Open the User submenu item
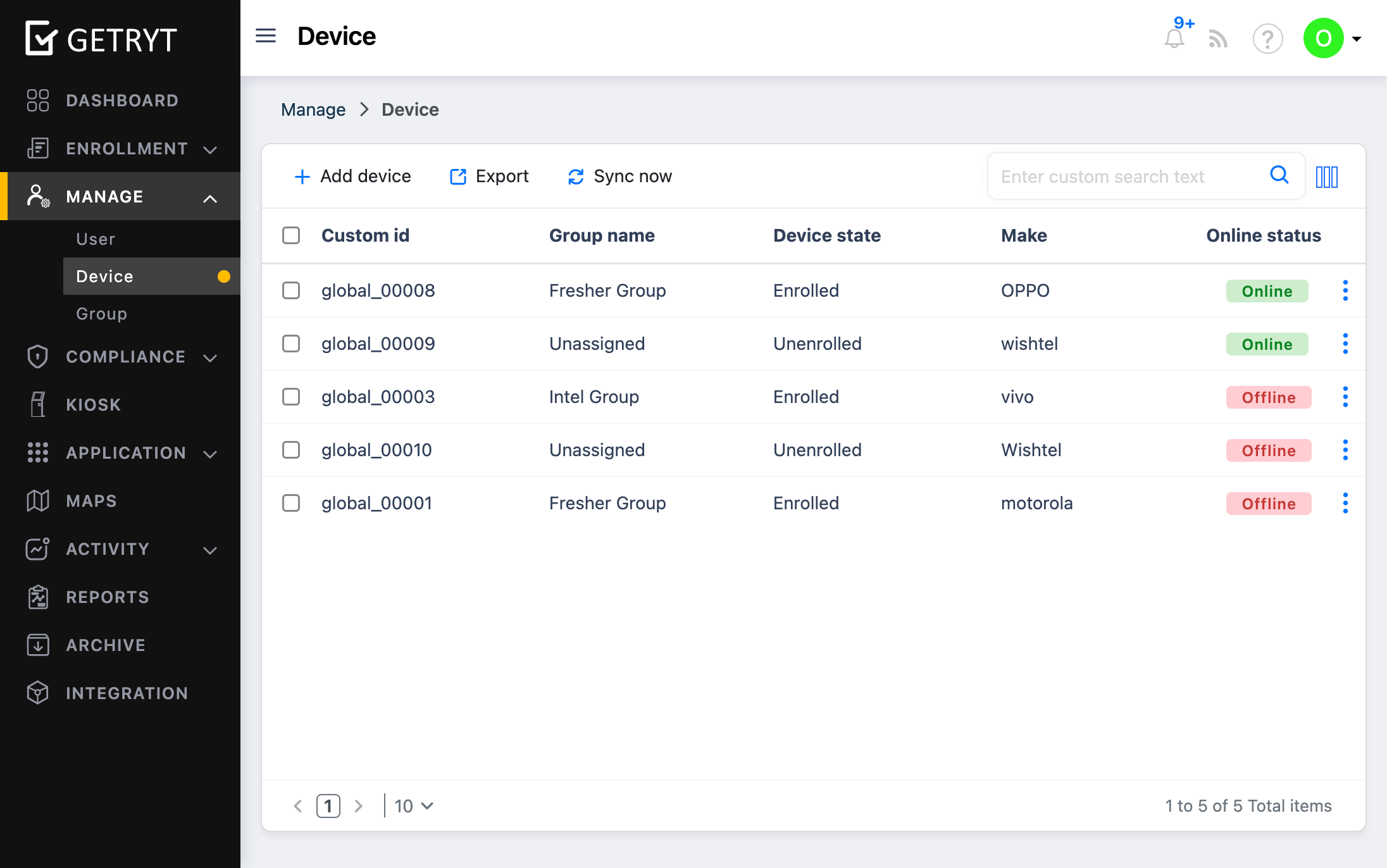This screenshot has width=1387, height=868. tap(152, 239)
